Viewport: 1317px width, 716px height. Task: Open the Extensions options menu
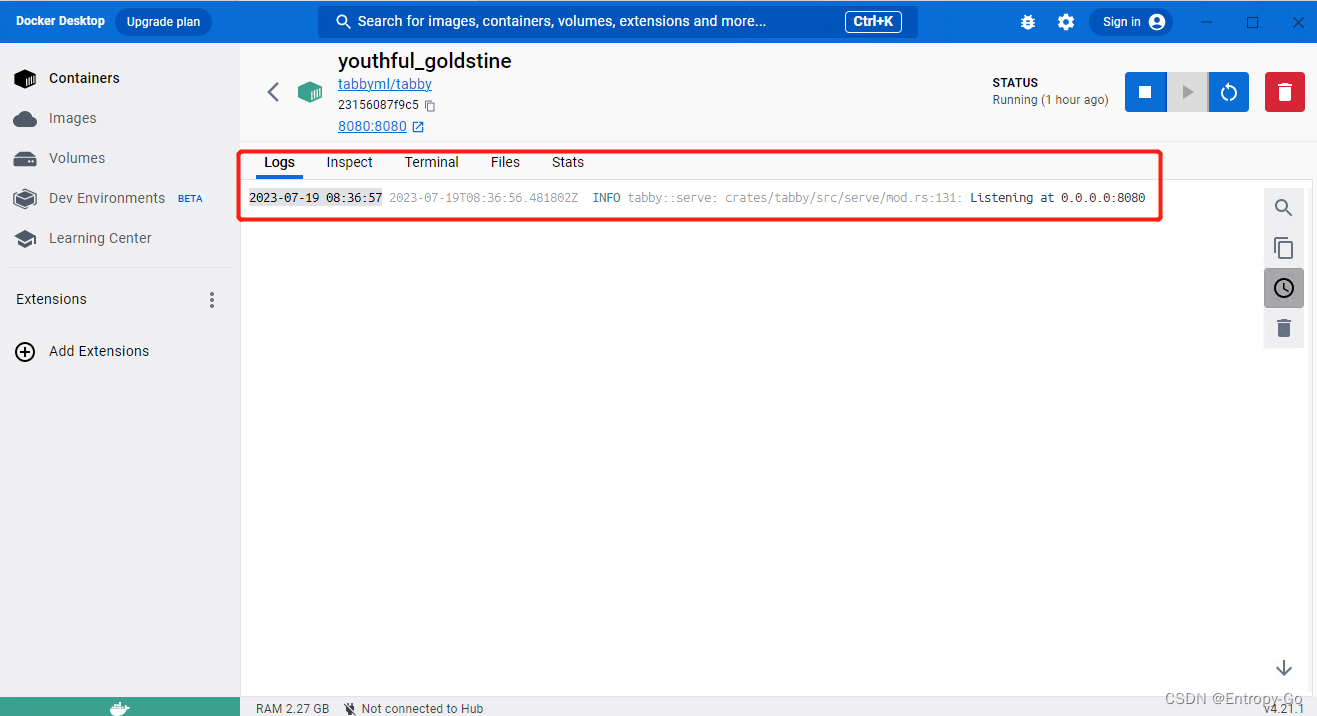(211, 299)
